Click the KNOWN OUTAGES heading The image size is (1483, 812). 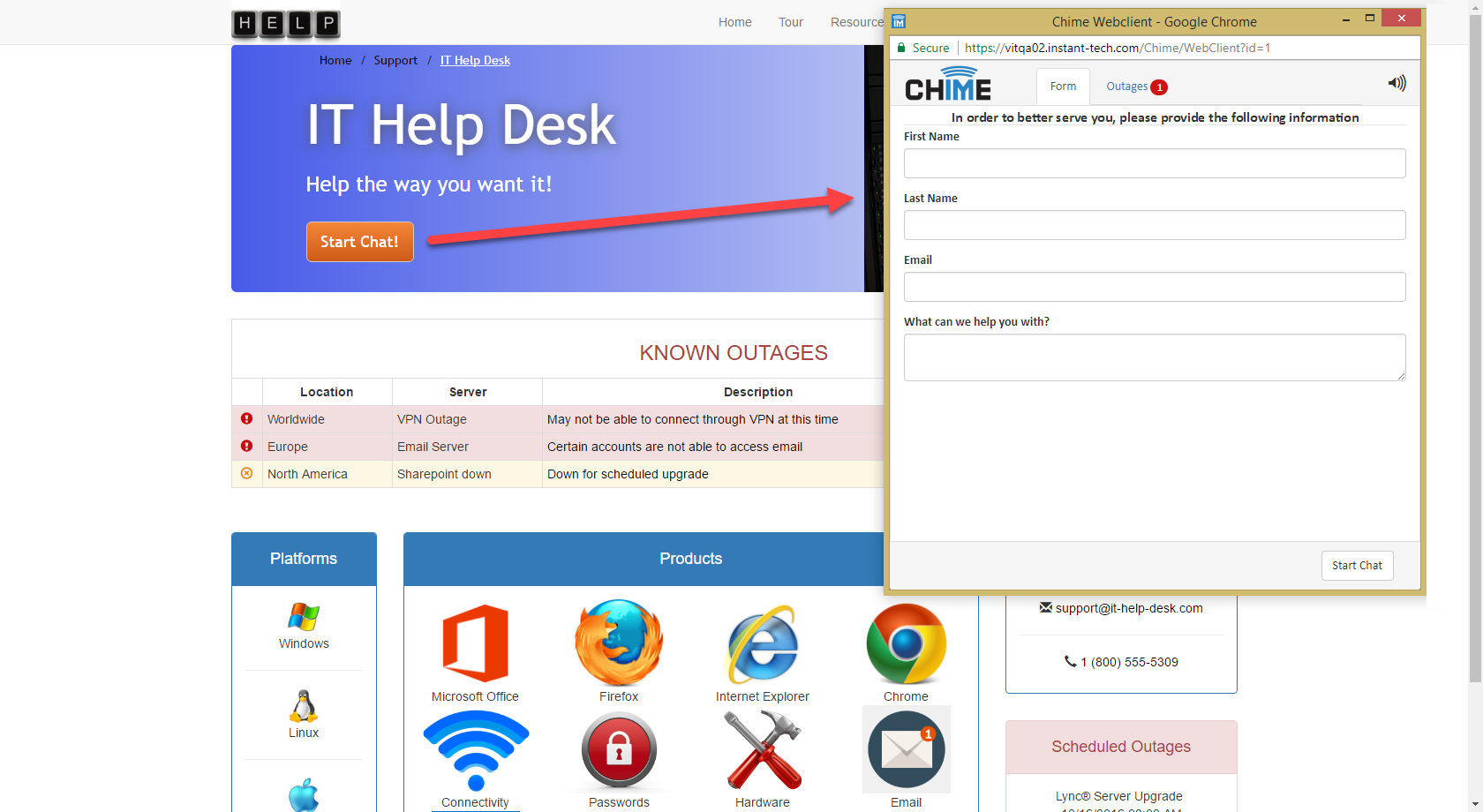pos(734,352)
